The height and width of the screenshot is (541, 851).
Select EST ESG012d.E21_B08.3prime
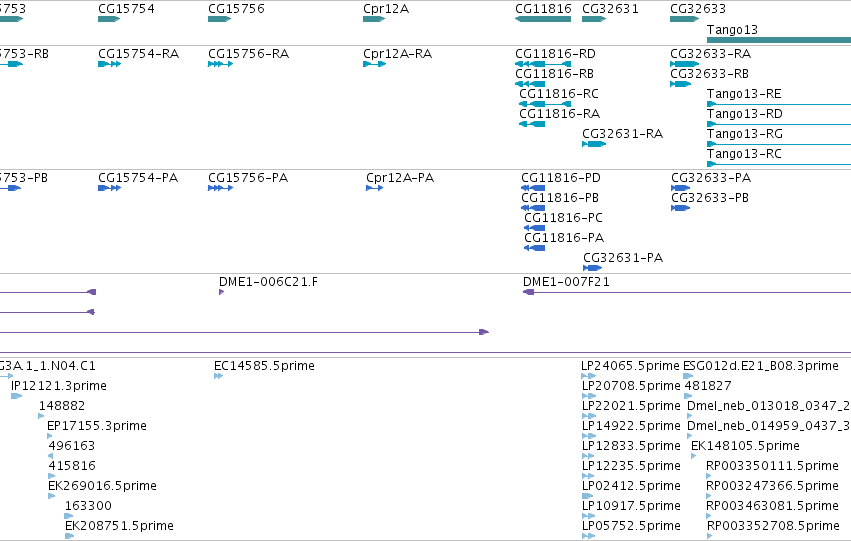click(760, 366)
